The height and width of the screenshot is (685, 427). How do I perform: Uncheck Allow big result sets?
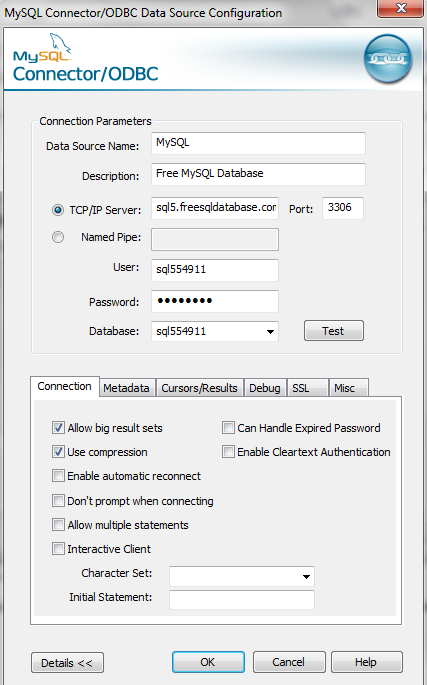pos(58,428)
